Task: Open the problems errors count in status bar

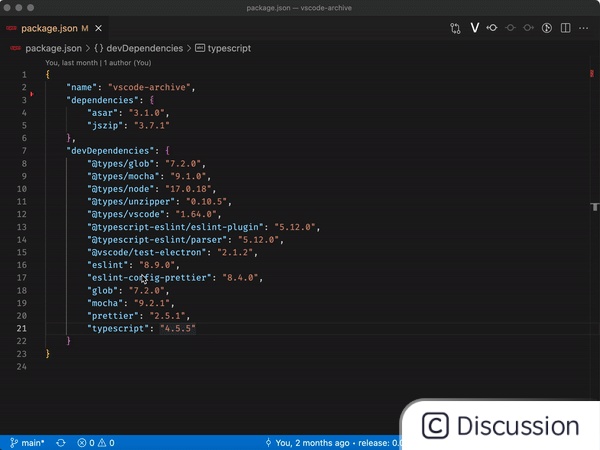Action: (x=86, y=443)
